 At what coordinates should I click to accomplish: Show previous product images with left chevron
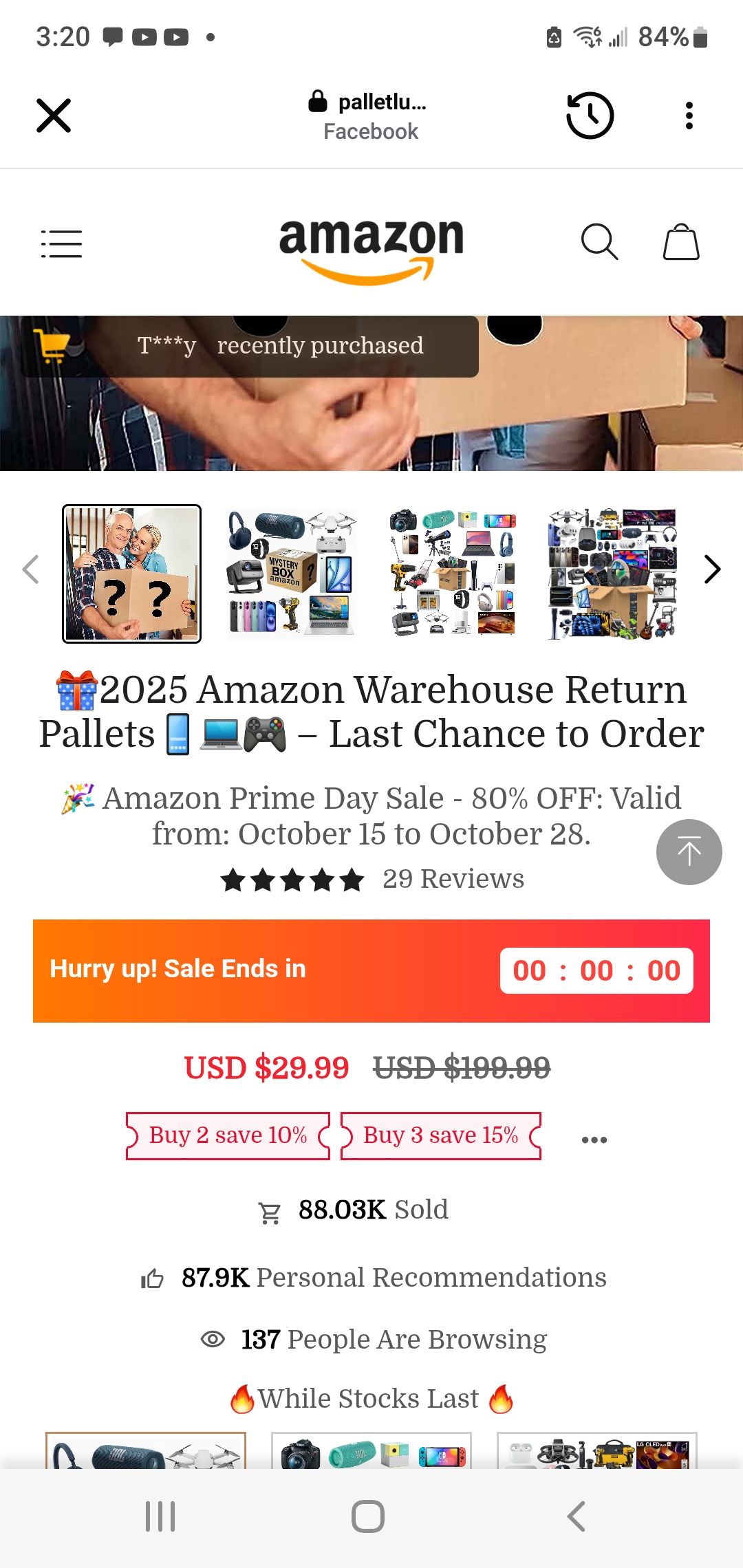[x=30, y=569]
